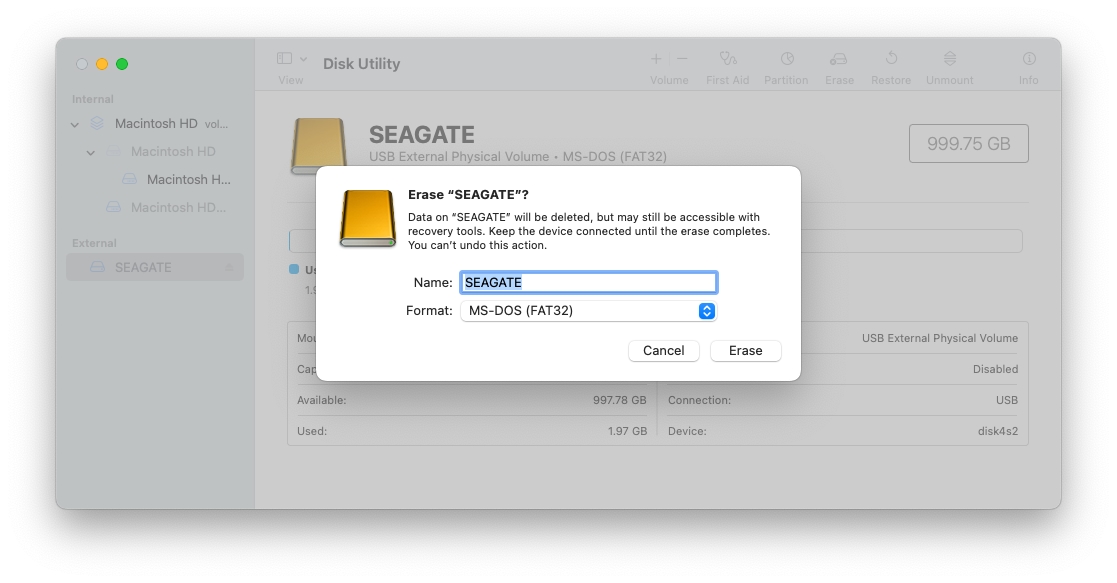This screenshot has height=583, width=1117.
Task: Click the "Disk Utility" window title
Action: pos(362,63)
